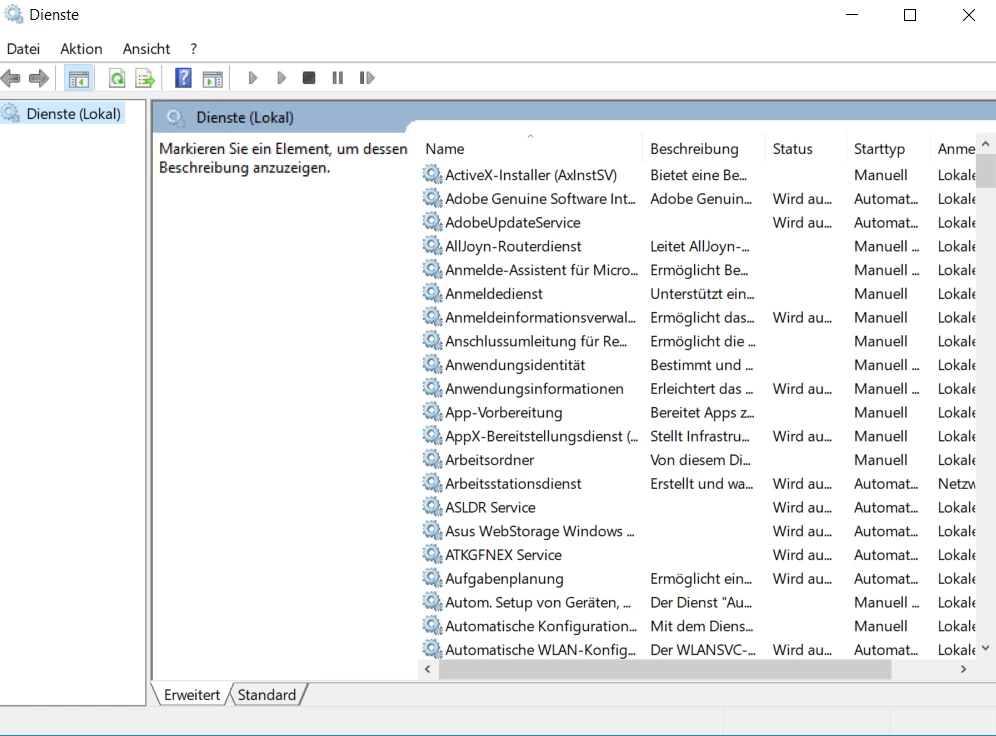Click gear icon beside ATKGFNEX Service

[x=432, y=554]
